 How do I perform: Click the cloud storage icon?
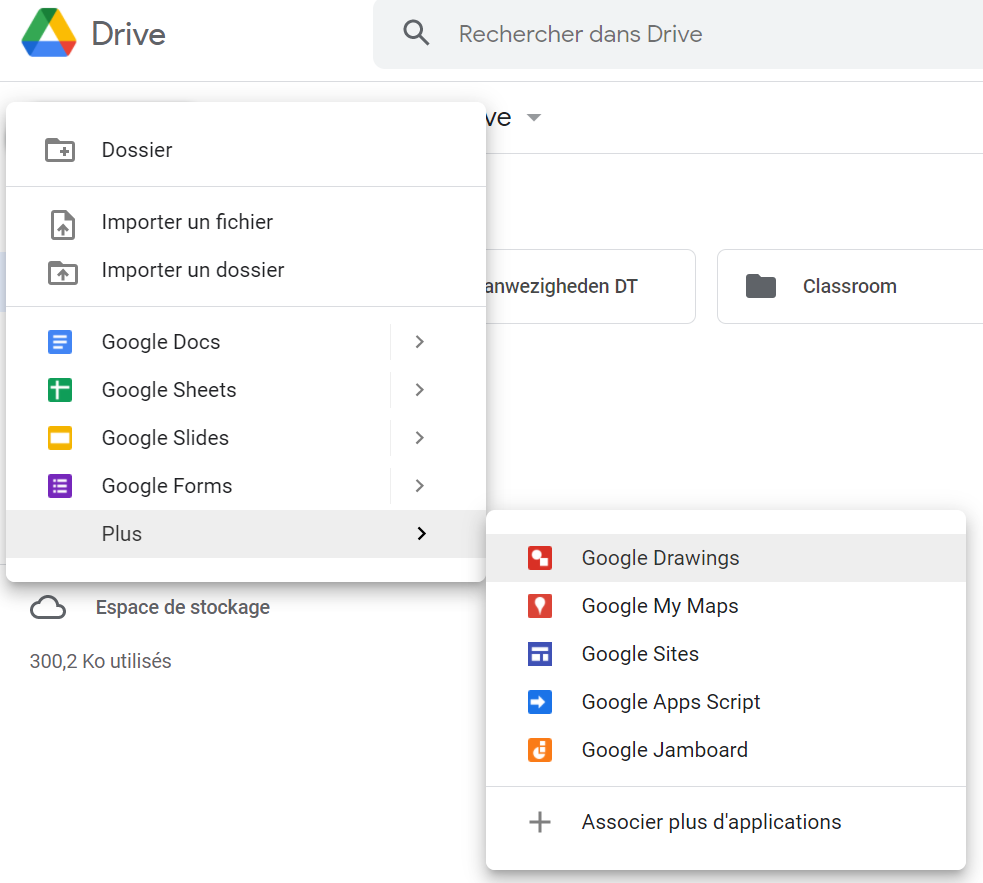click(x=48, y=608)
